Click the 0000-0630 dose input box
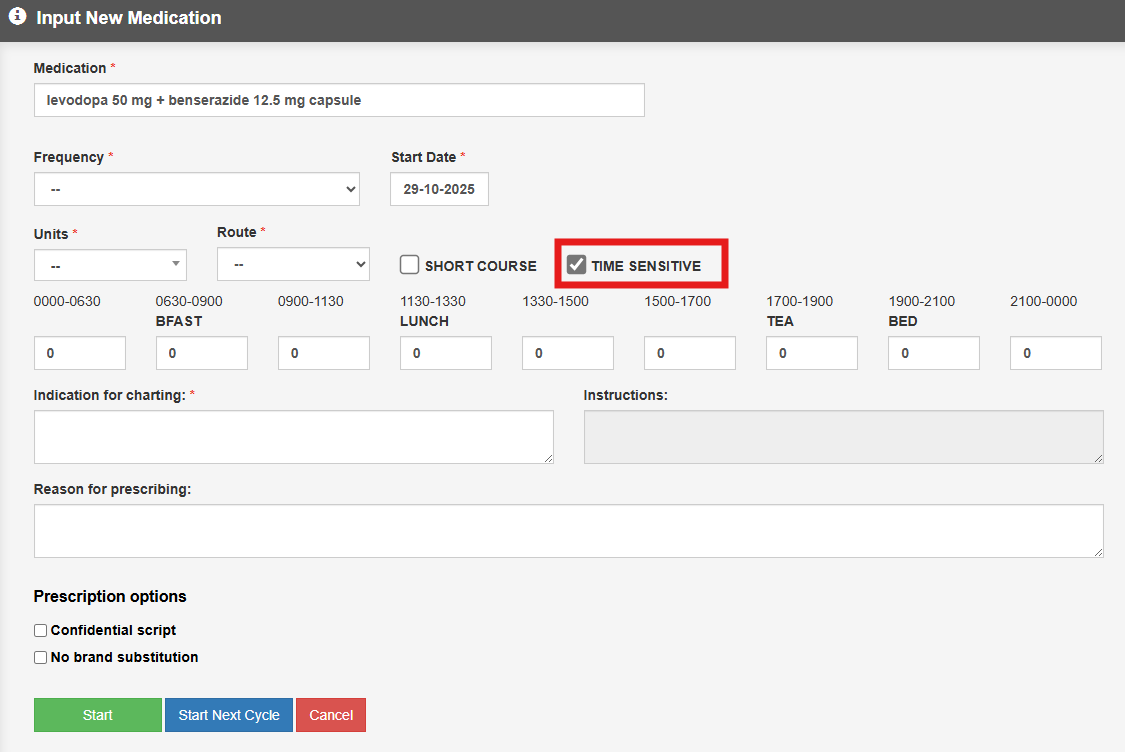Screen dimensions: 1125x752 coord(80,353)
